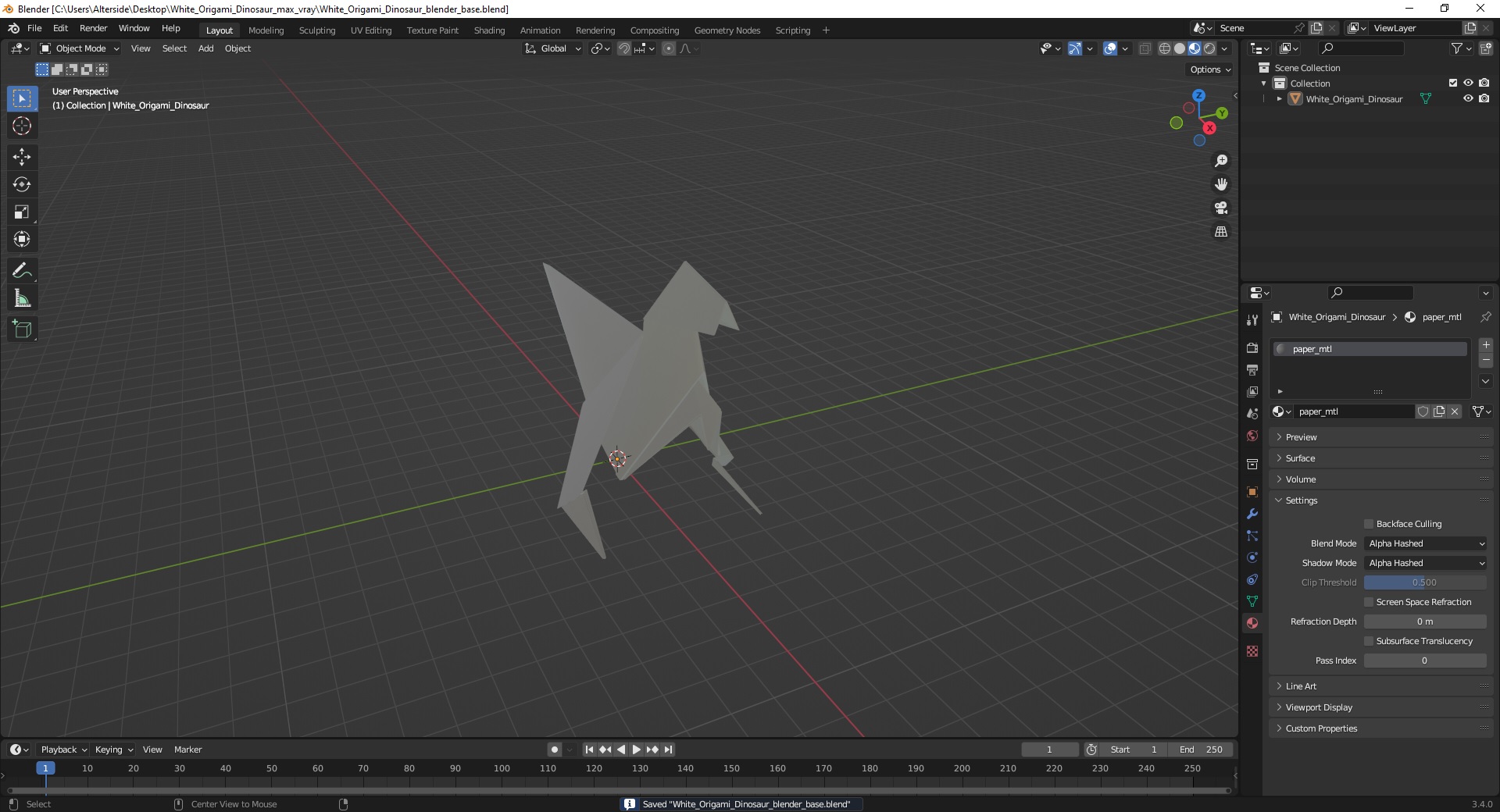
Task: Click the Options button in viewport
Action: coord(1209,69)
